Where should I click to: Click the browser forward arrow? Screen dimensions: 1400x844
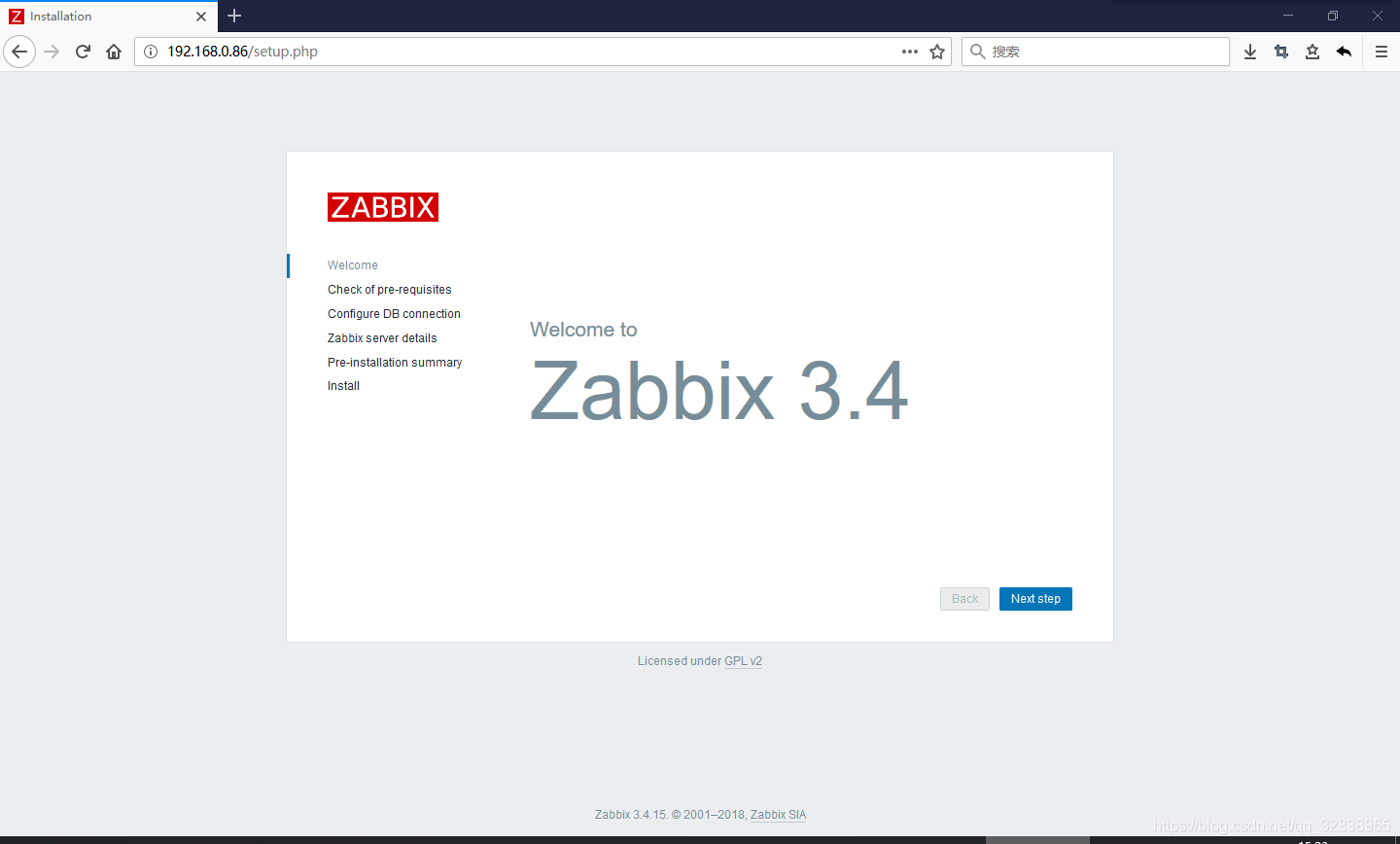(52, 52)
